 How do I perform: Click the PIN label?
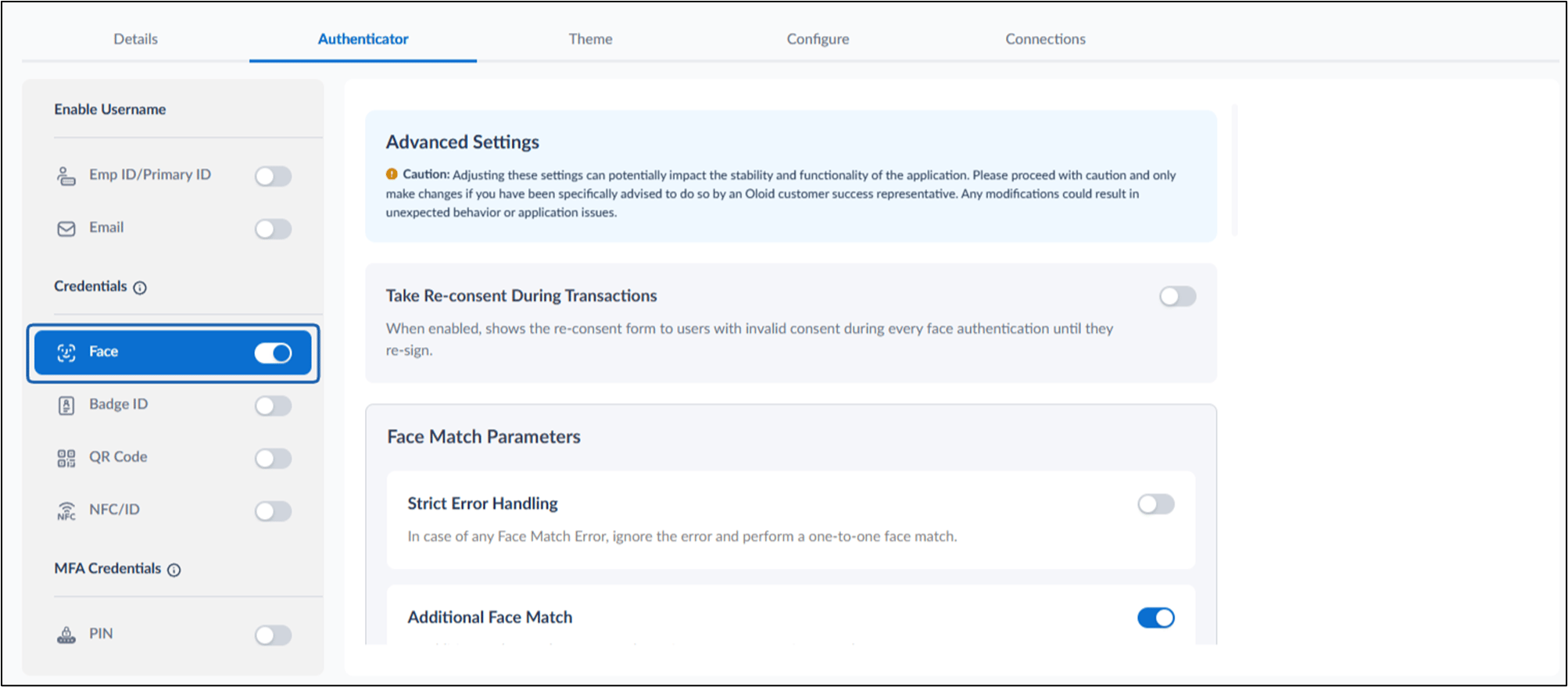click(x=101, y=633)
